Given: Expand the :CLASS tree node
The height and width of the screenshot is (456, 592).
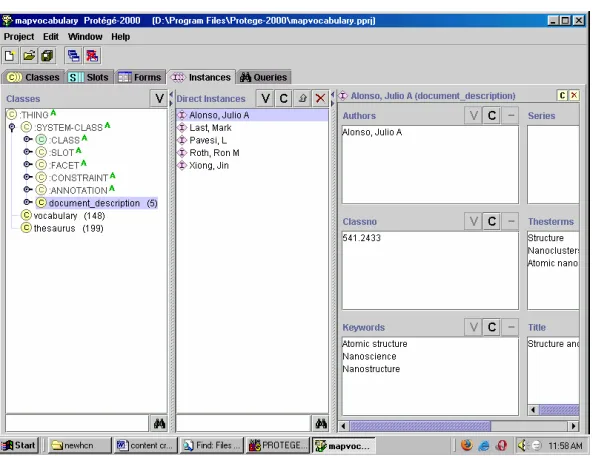Looking at the screenshot, I should (27, 139).
